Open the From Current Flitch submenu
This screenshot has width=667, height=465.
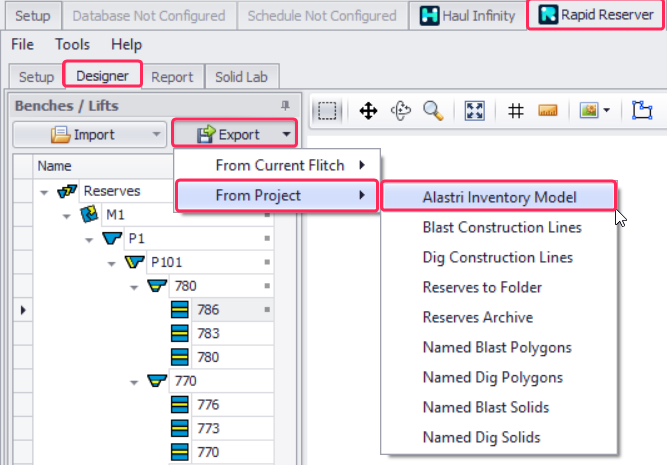point(276,165)
